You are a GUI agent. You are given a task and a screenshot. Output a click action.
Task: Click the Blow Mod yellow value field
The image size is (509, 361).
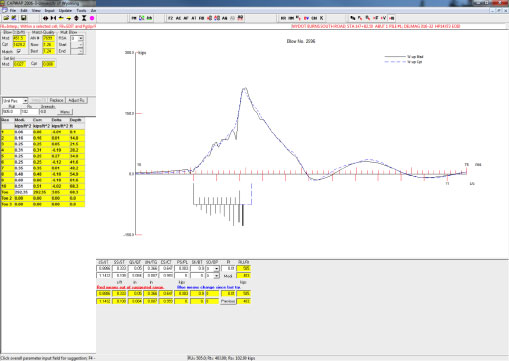(x=19, y=38)
